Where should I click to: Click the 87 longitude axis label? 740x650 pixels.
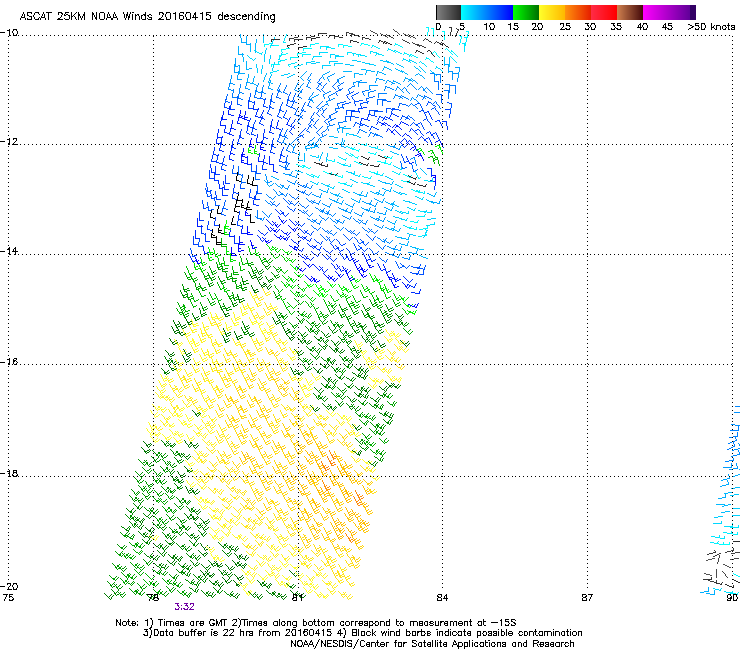587,598
